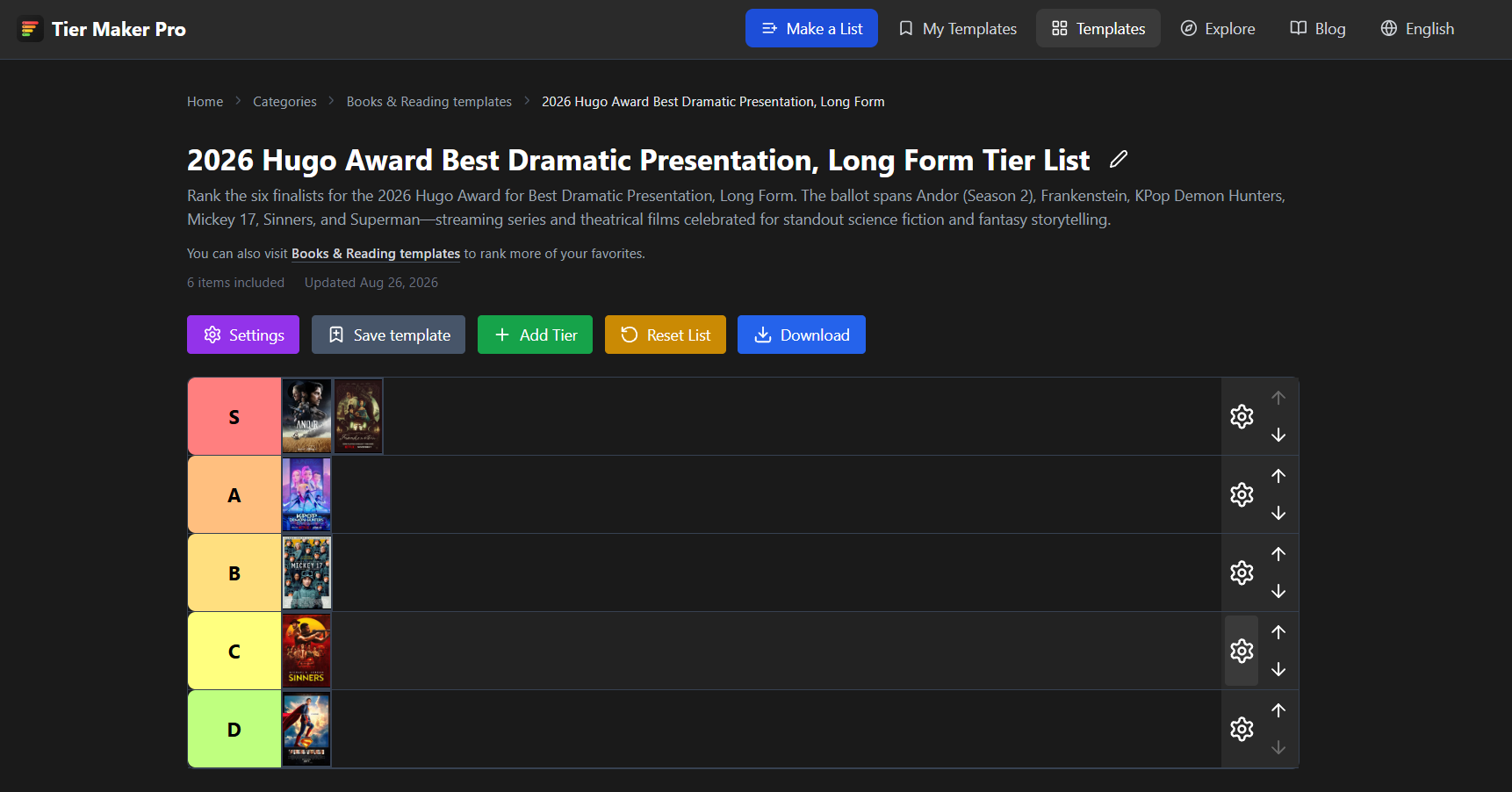Move S tier down with arrow
1512x792 pixels.
coord(1278,435)
